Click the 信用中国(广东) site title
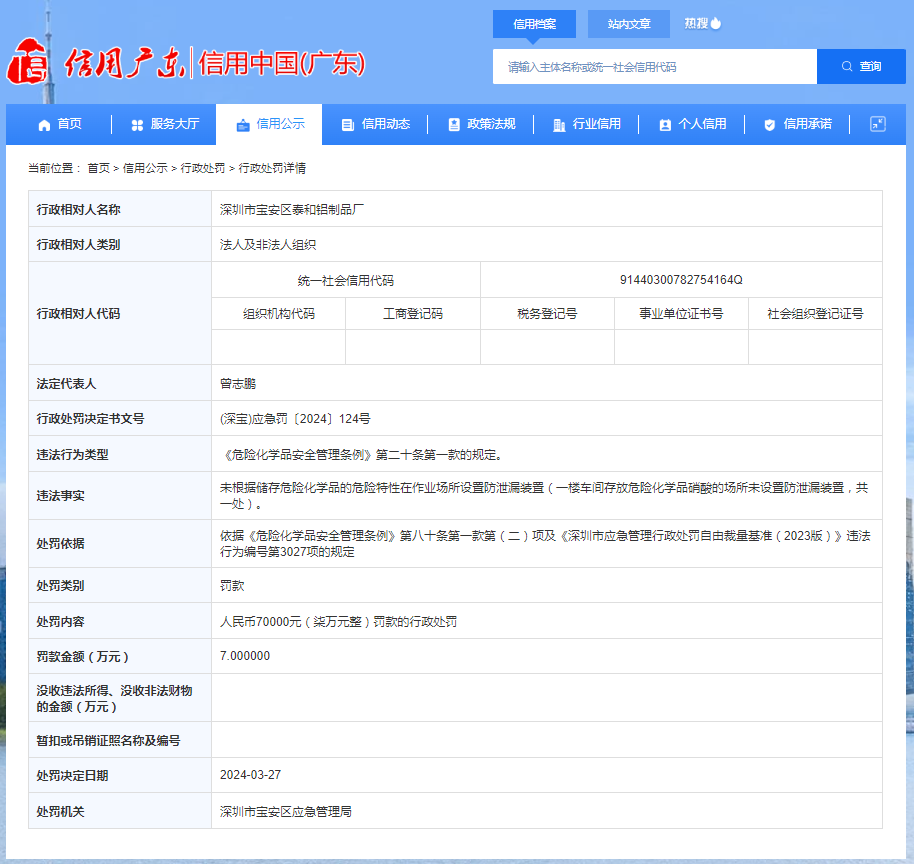Screen dimensions: 914x864 [282, 64]
